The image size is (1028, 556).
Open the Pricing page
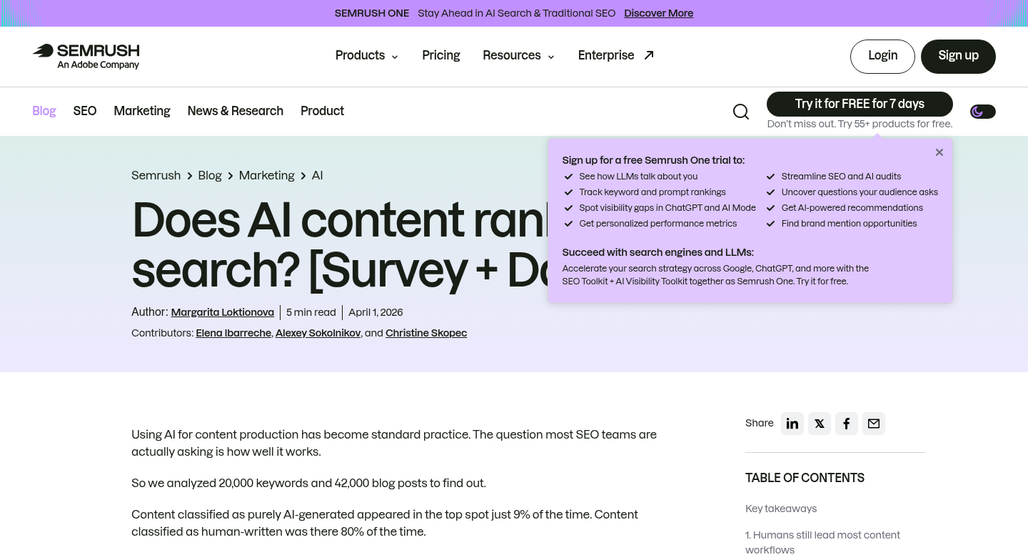click(441, 56)
